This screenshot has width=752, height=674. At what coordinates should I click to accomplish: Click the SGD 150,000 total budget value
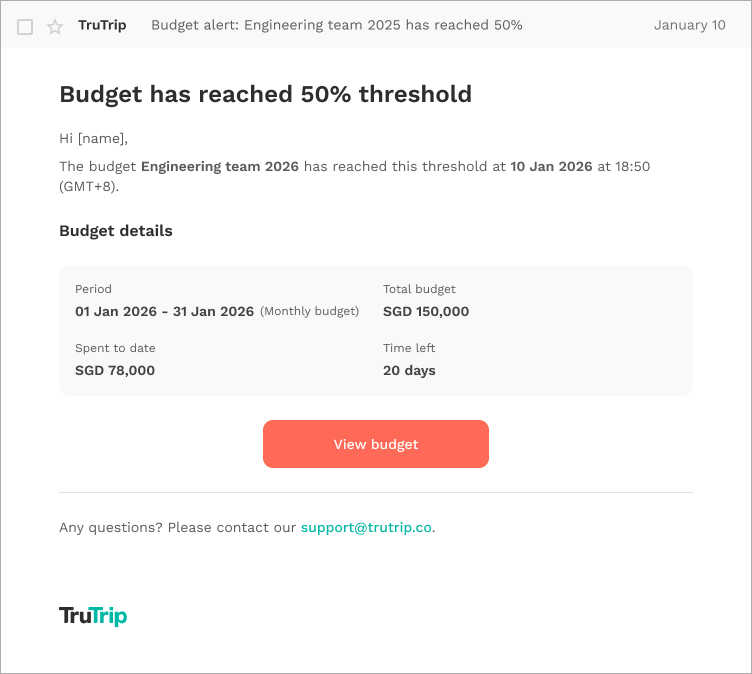(x=426, y=311)
